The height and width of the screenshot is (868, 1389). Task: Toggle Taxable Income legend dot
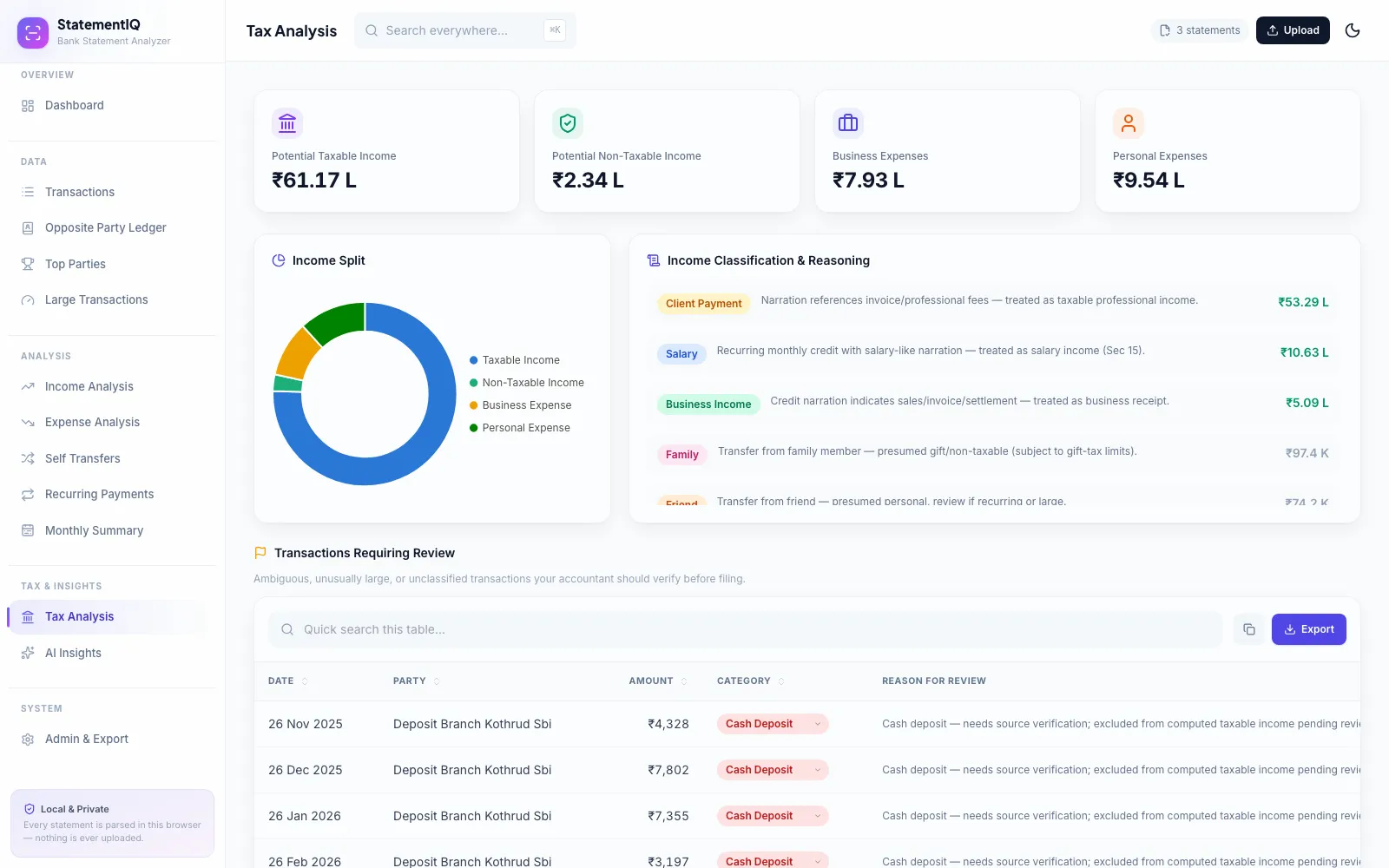pyautogui.click(x=474, y=360)
